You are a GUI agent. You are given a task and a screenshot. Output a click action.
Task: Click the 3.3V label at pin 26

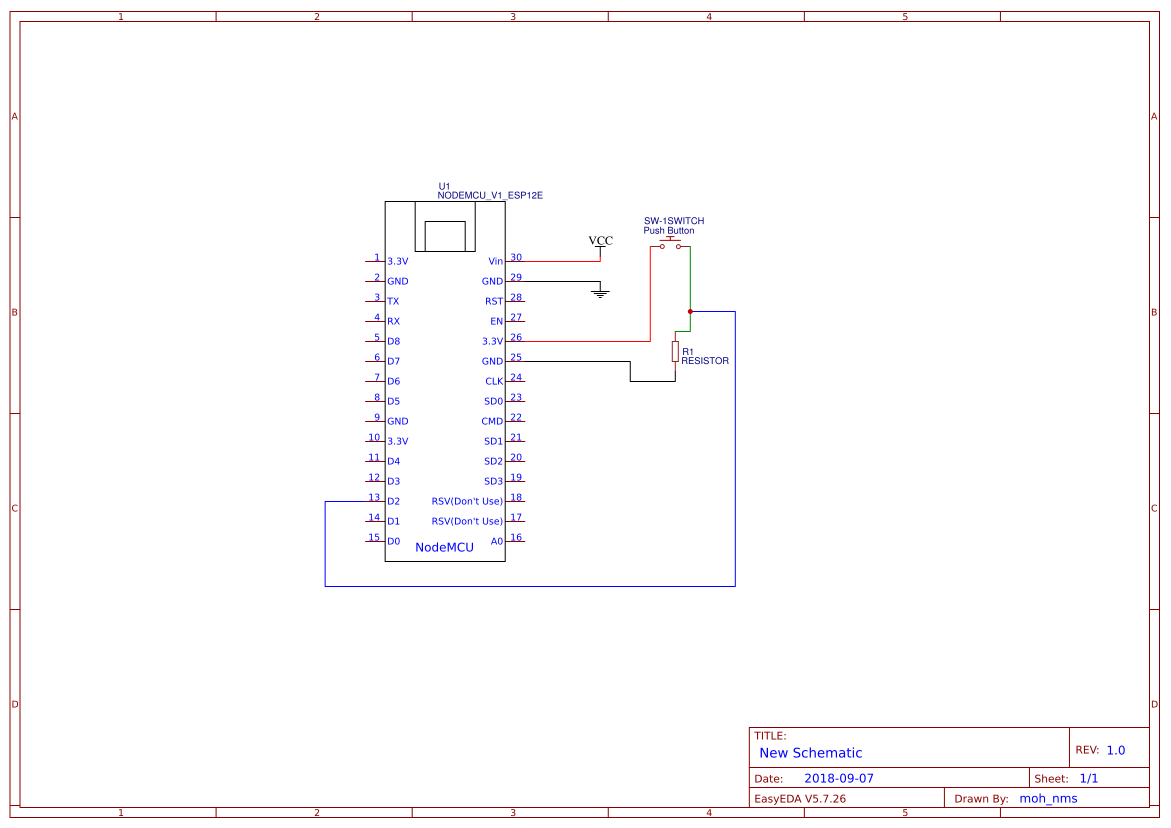pos(492,342)
